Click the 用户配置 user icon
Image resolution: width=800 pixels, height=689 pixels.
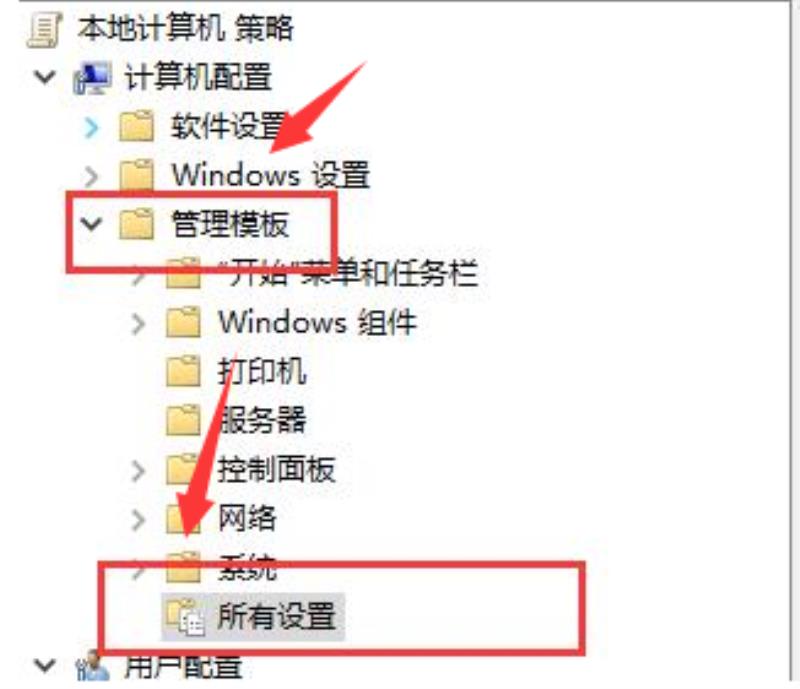[x=92, y=665]
